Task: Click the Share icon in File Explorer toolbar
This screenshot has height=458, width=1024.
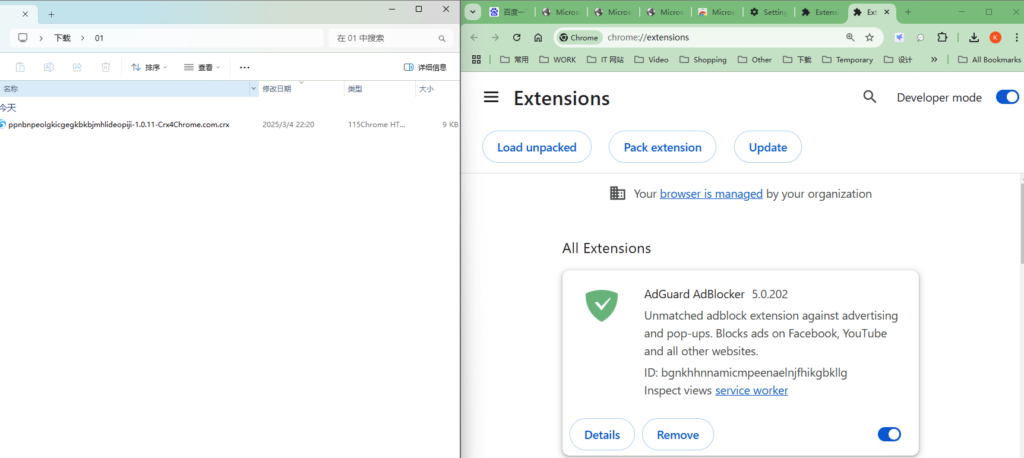Action: [x=77, y=67]
